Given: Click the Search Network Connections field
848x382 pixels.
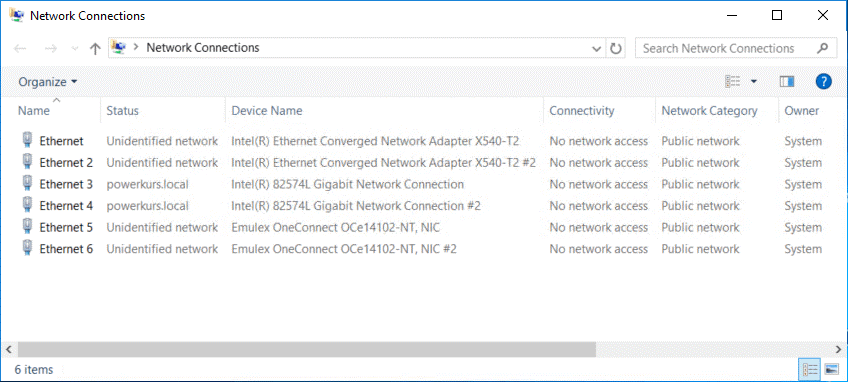Looking at the screenshot, I should (x=726, y=48).
